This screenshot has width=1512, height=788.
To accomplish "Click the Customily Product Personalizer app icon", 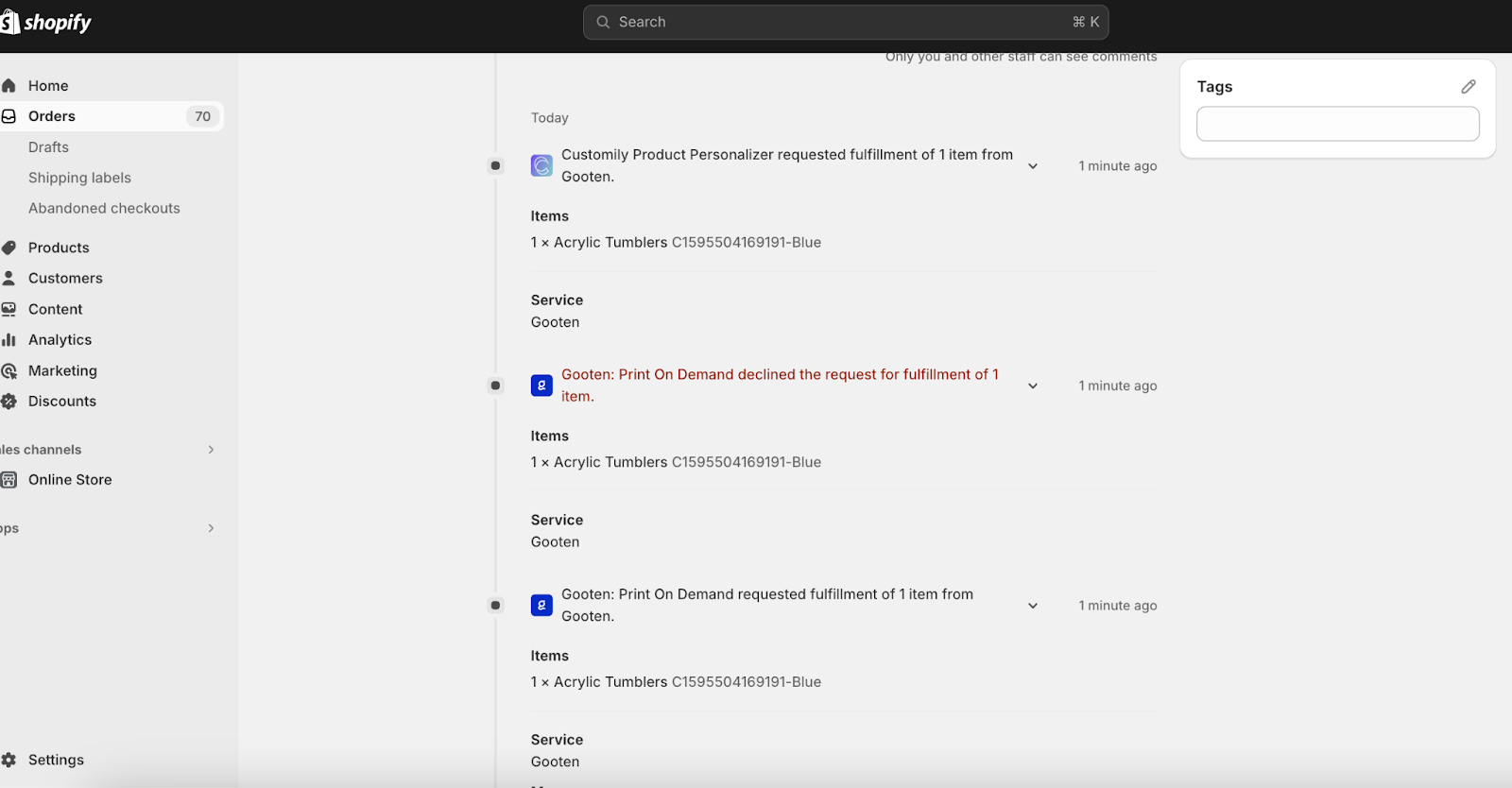I will coord(541,165).
